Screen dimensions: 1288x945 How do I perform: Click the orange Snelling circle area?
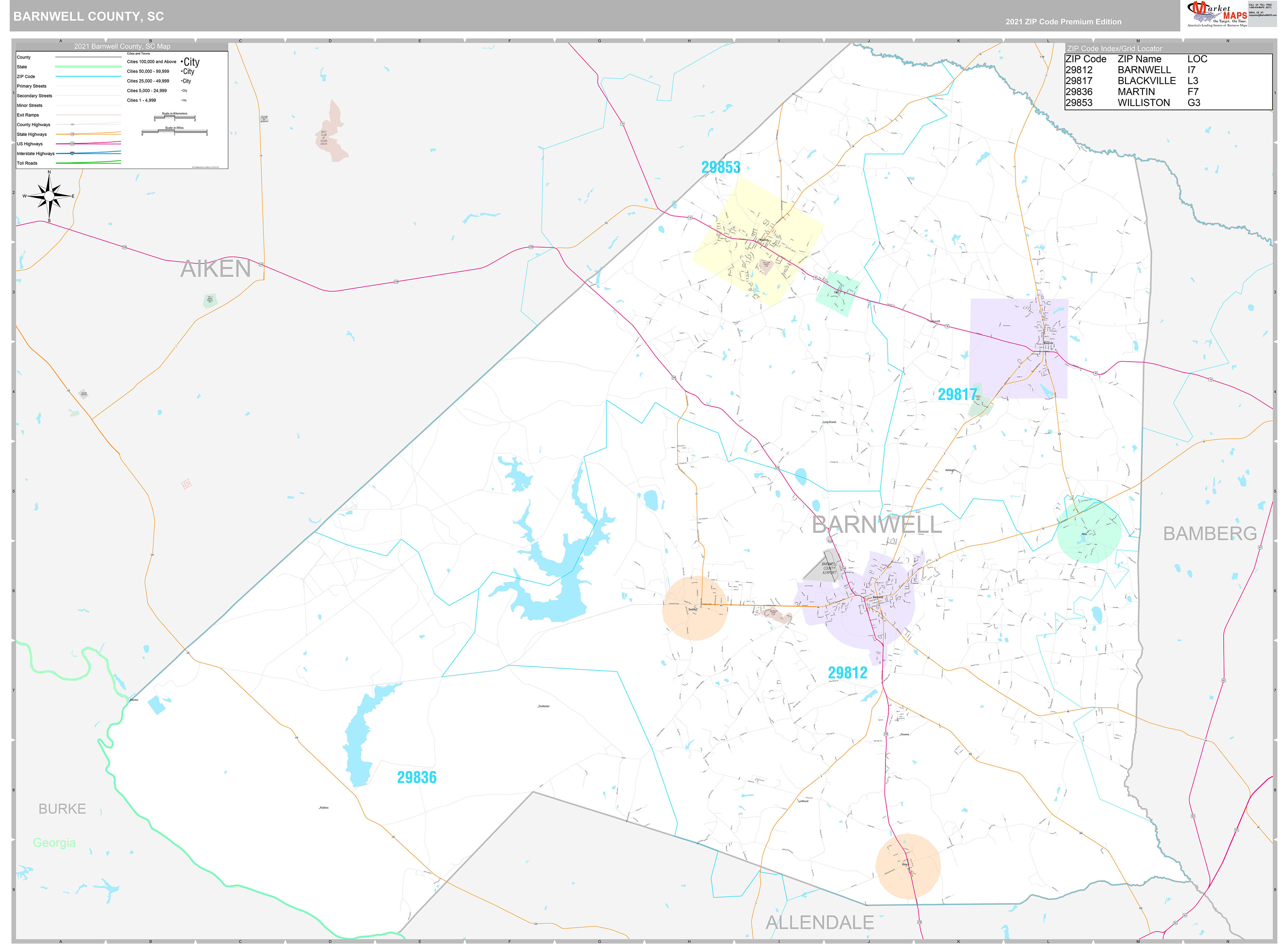click(x=695, y=608)
